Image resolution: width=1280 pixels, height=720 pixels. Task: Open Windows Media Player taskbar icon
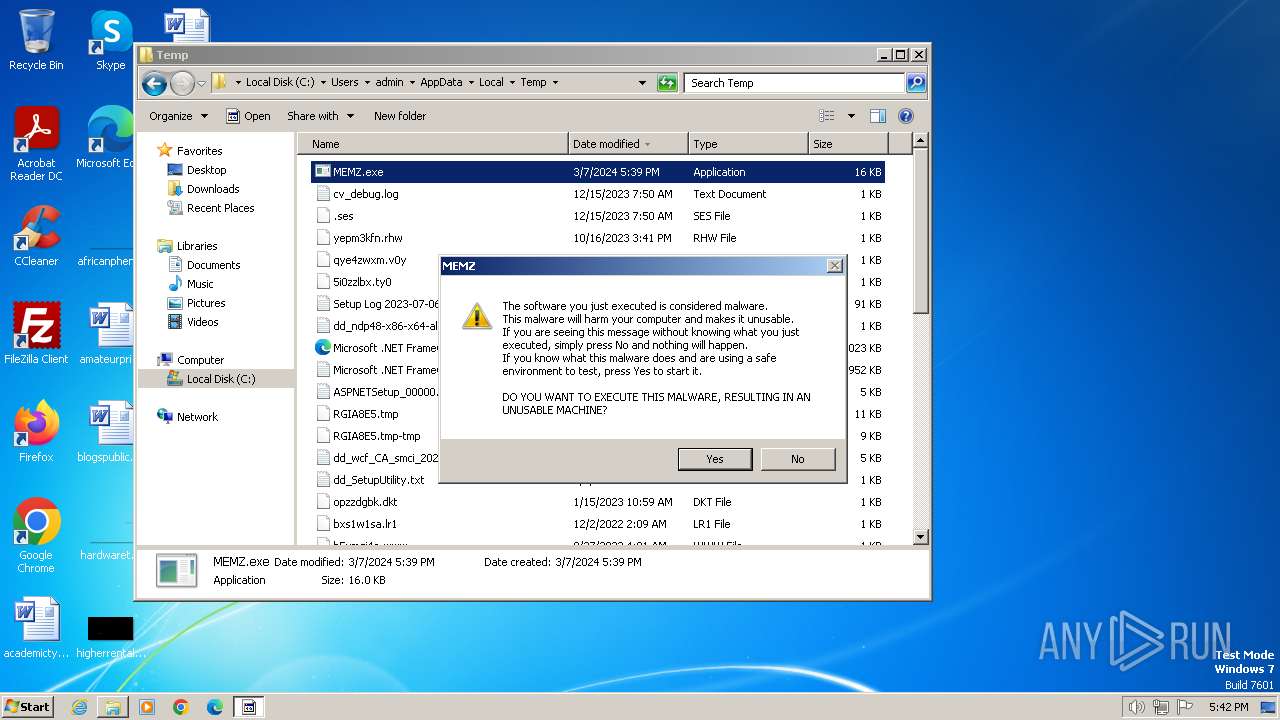(x=147, y=707)
